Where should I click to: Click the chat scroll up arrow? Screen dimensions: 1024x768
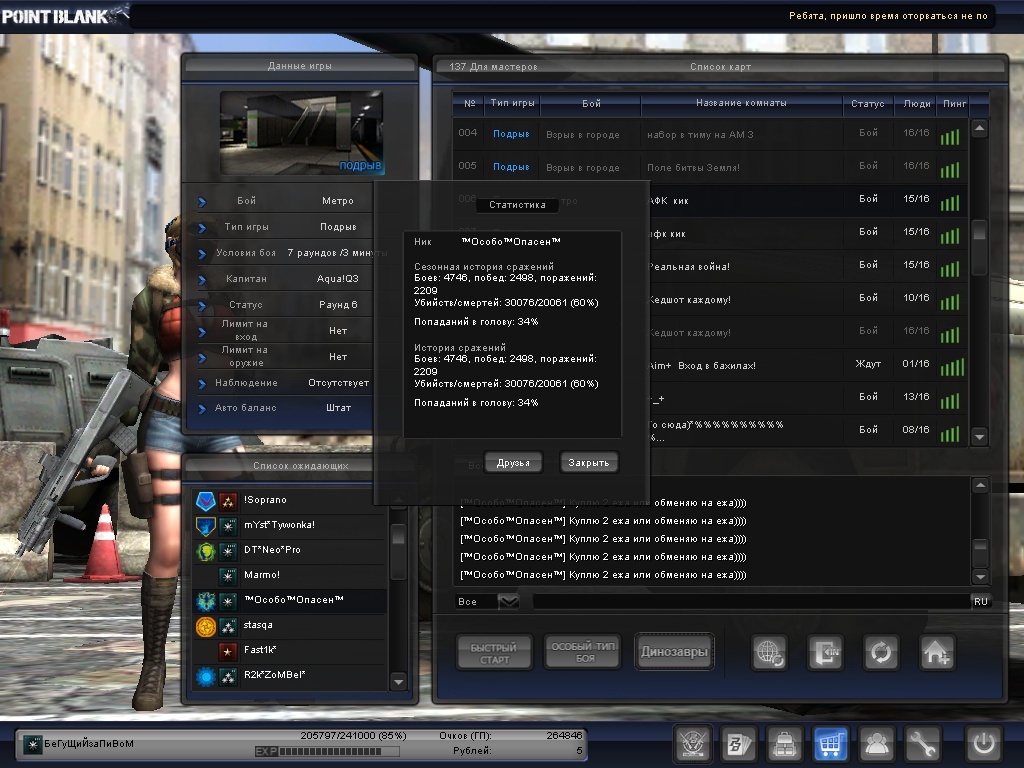[x=980, y=485]
